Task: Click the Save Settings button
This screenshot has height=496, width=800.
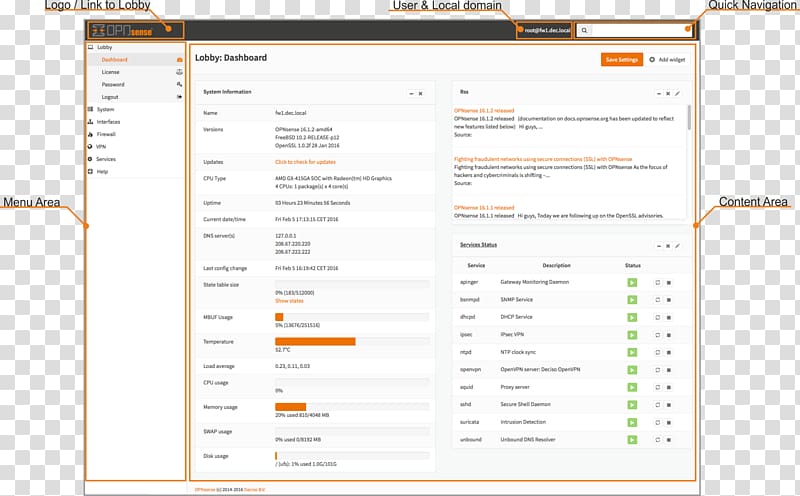Action: coord(621,60)
